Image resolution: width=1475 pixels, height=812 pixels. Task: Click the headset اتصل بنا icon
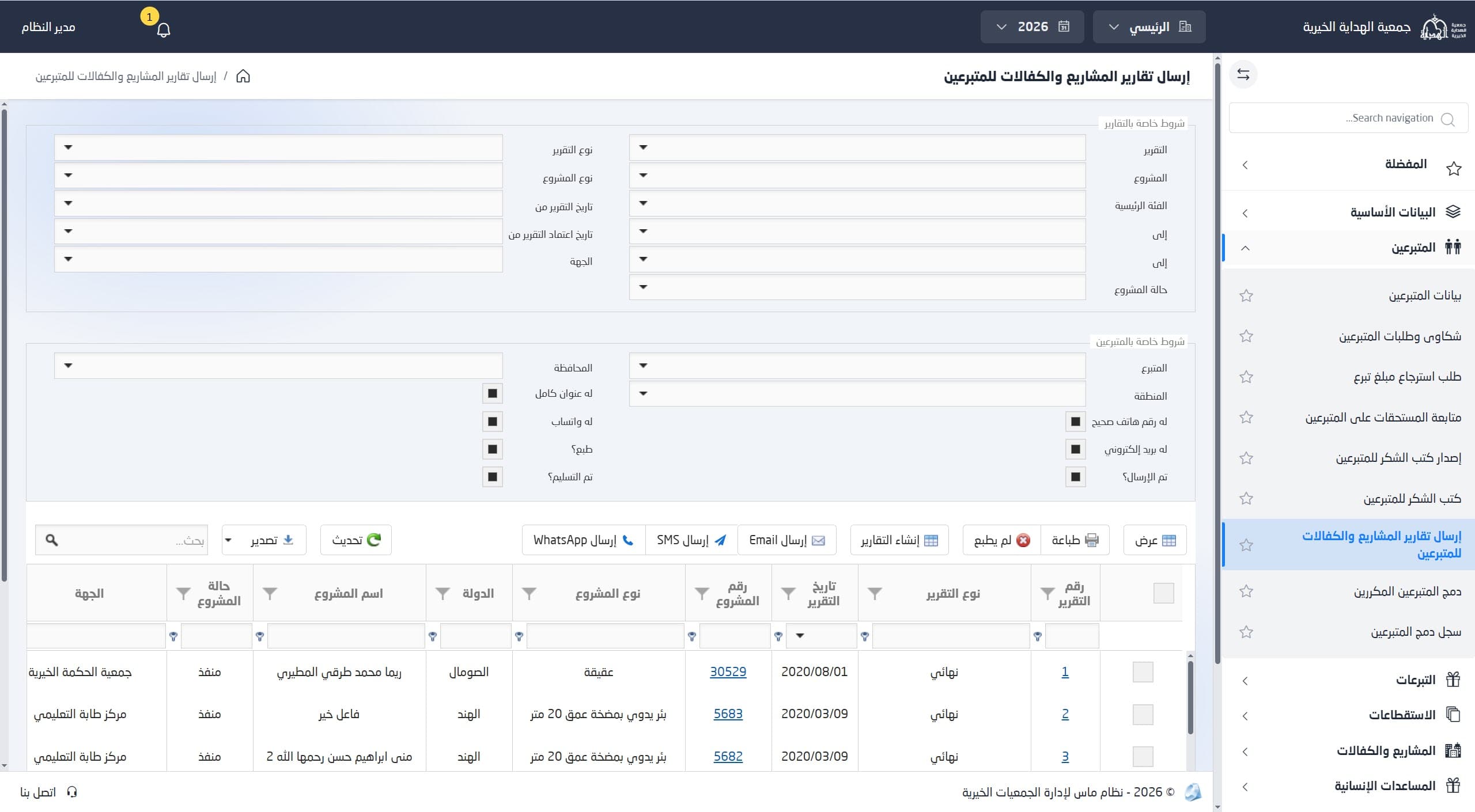pyautogui.click(x=72, y=792)
